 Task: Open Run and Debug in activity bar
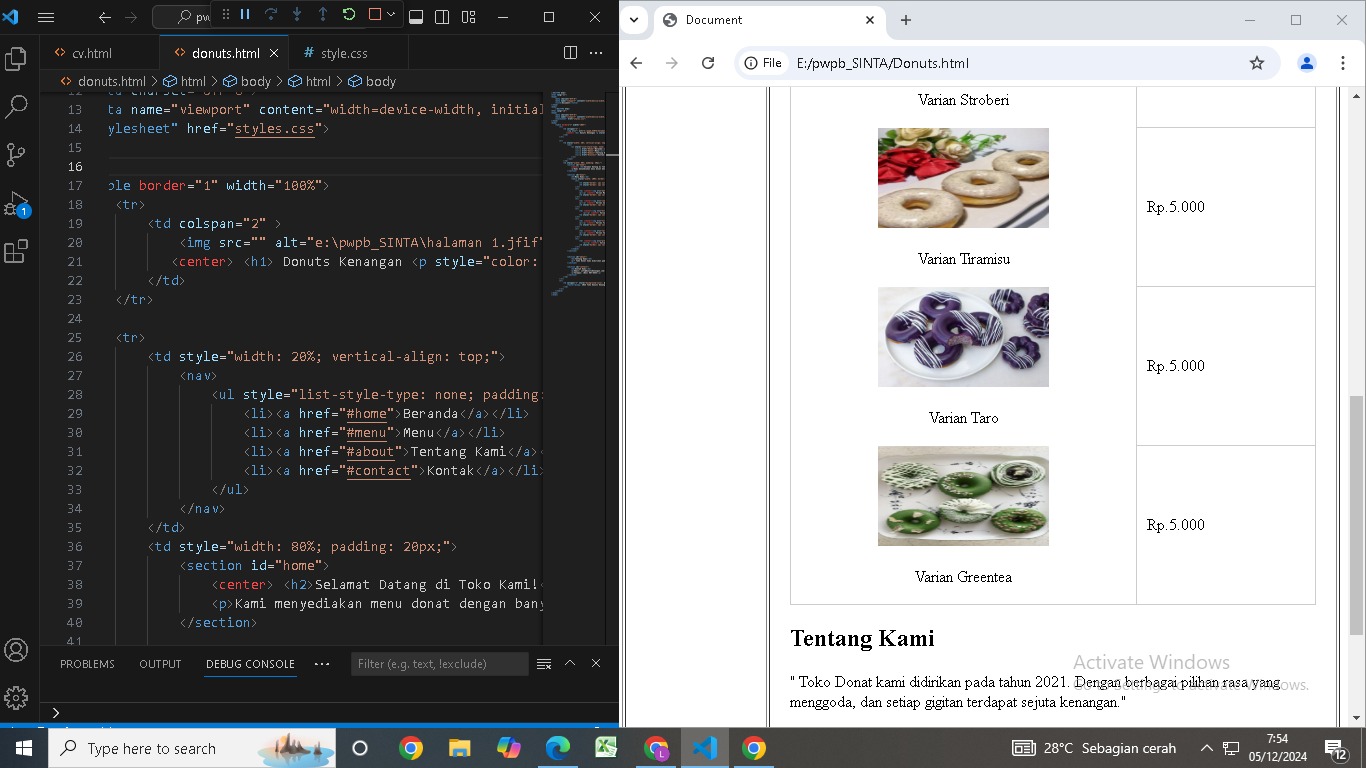point(16,204)
